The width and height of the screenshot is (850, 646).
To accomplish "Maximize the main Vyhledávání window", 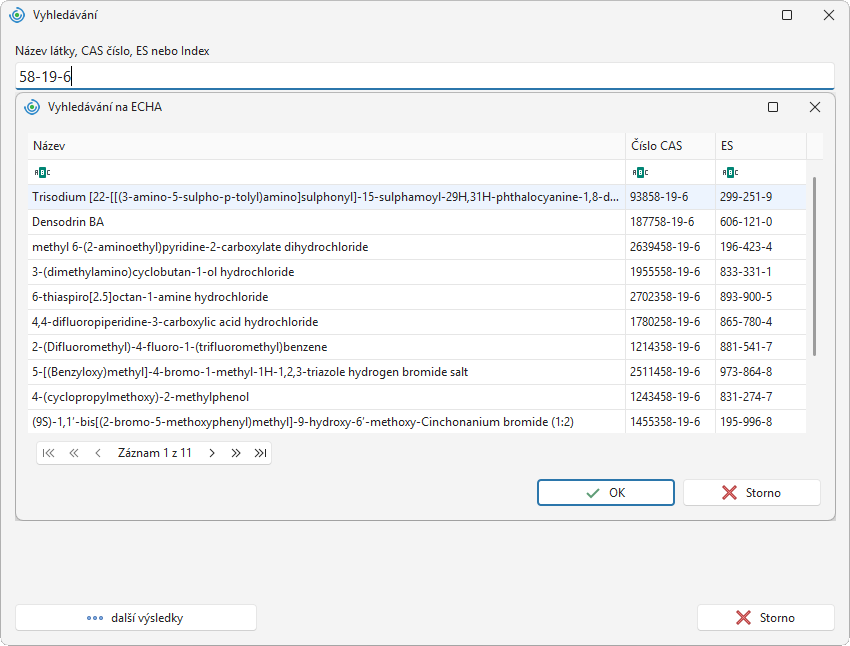I will [x=787, y=15].
